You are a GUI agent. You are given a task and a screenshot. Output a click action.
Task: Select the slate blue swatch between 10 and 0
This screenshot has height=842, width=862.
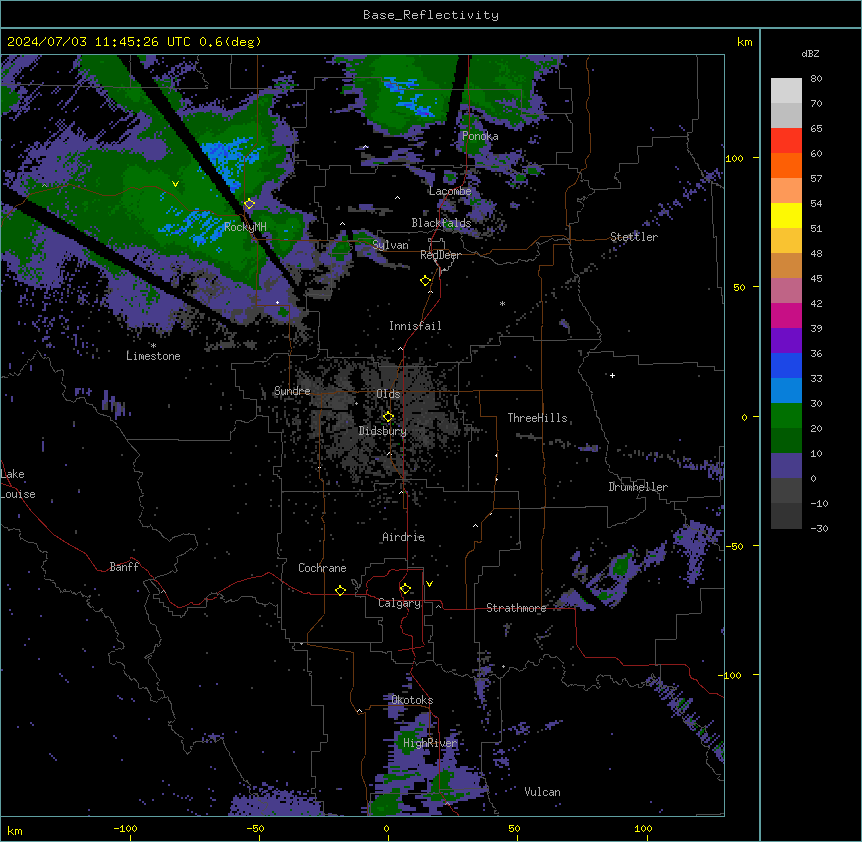pyautogui.click(x=786, y=466)
